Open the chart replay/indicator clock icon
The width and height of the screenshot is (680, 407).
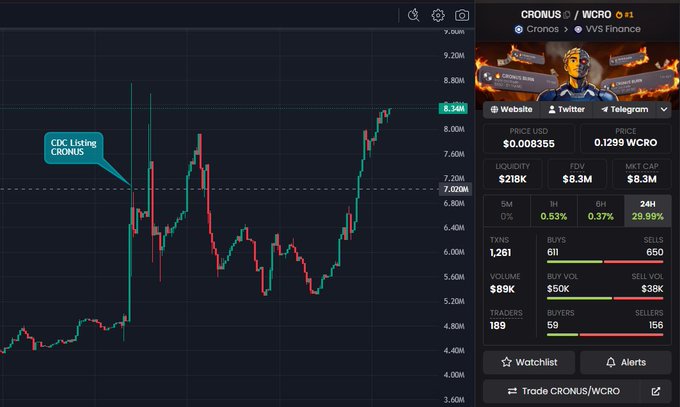coord(414,15)
